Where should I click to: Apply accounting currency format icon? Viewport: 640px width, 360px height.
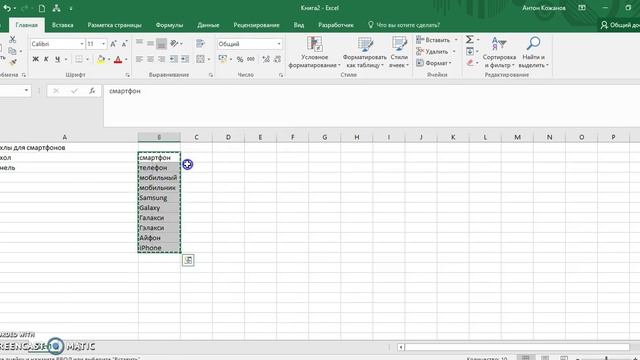click(222, 59)
